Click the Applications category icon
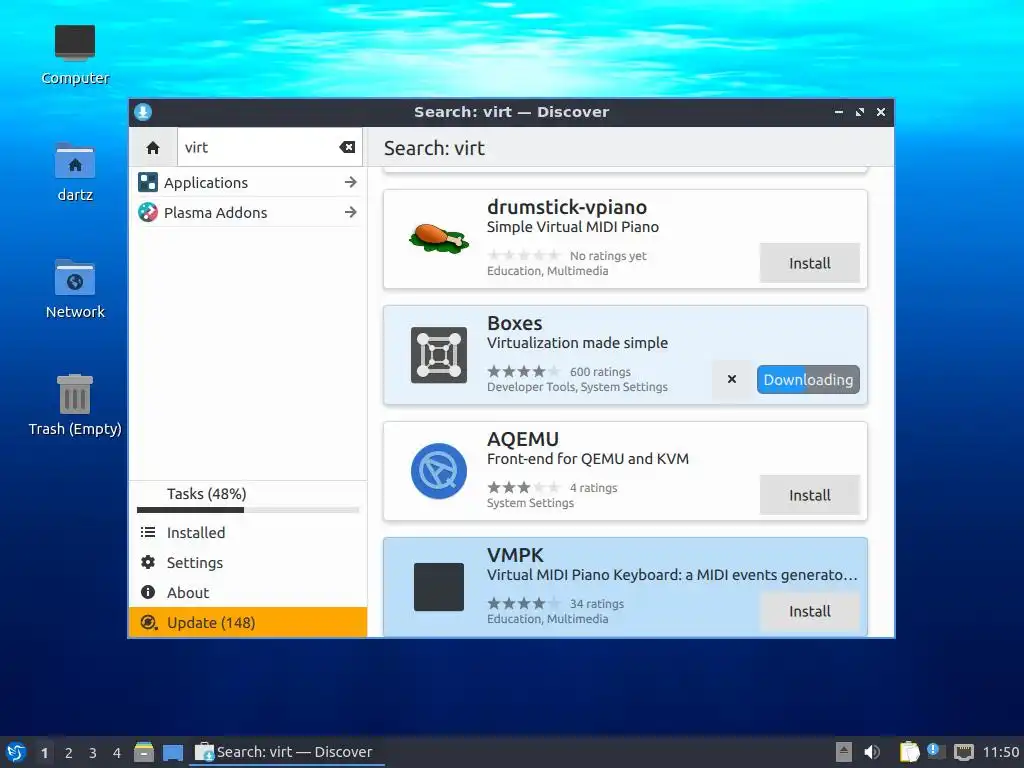This screenshot has height=768, width=1024. click(148, 182)
